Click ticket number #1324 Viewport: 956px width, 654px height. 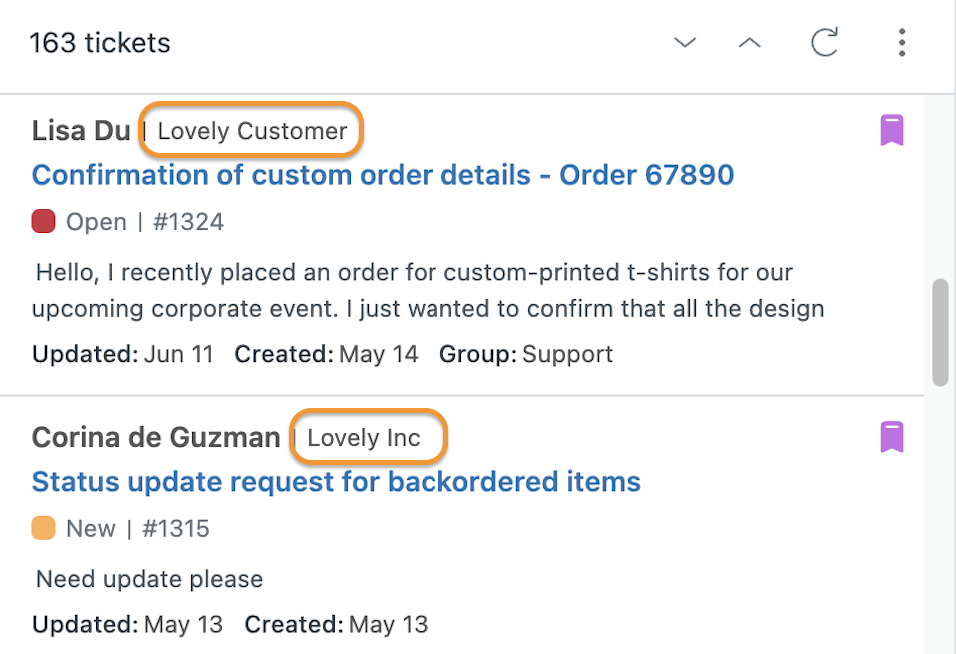[188, 222]
